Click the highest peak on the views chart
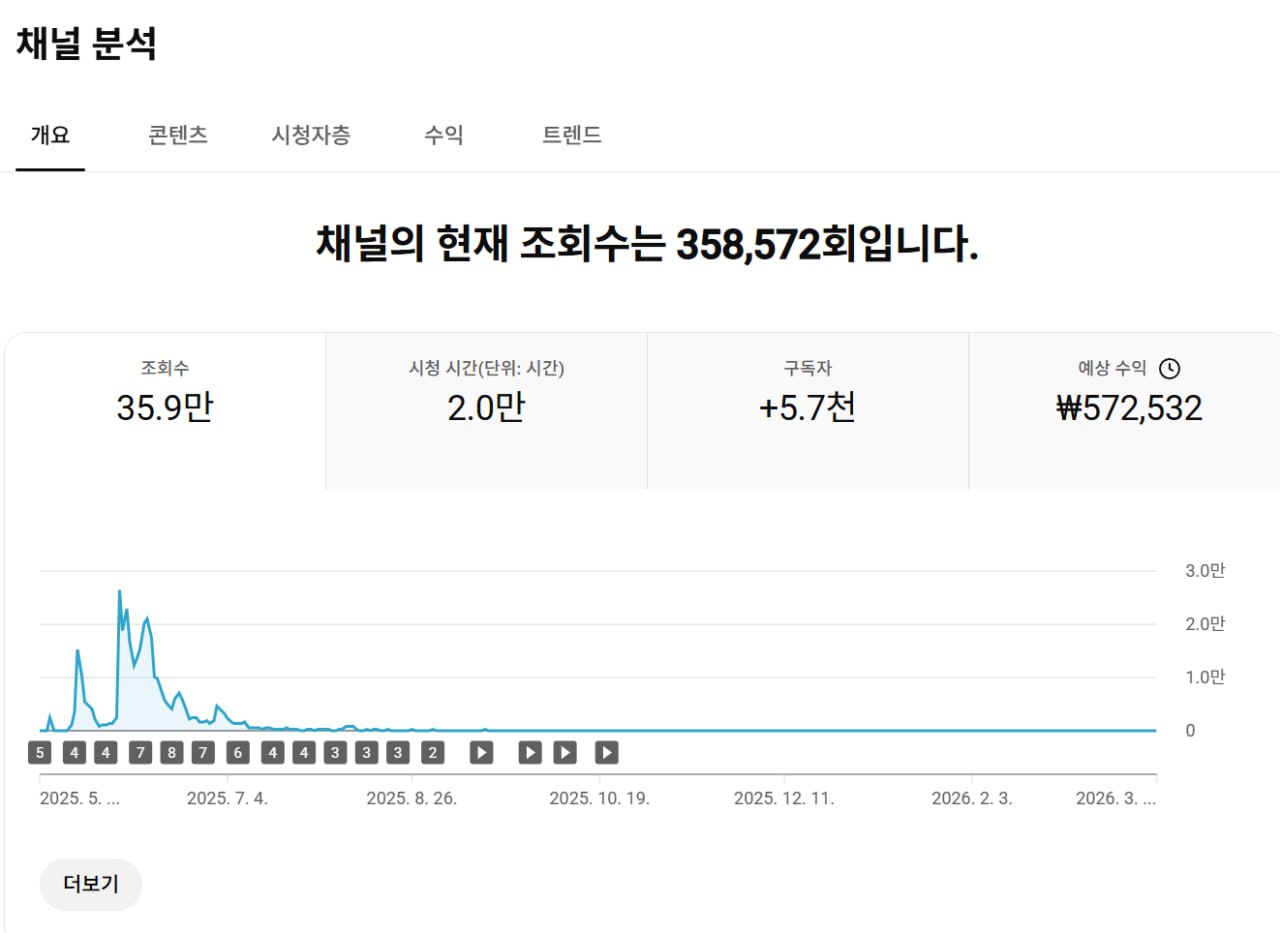Screen dimensions: 1280x933 120,591
